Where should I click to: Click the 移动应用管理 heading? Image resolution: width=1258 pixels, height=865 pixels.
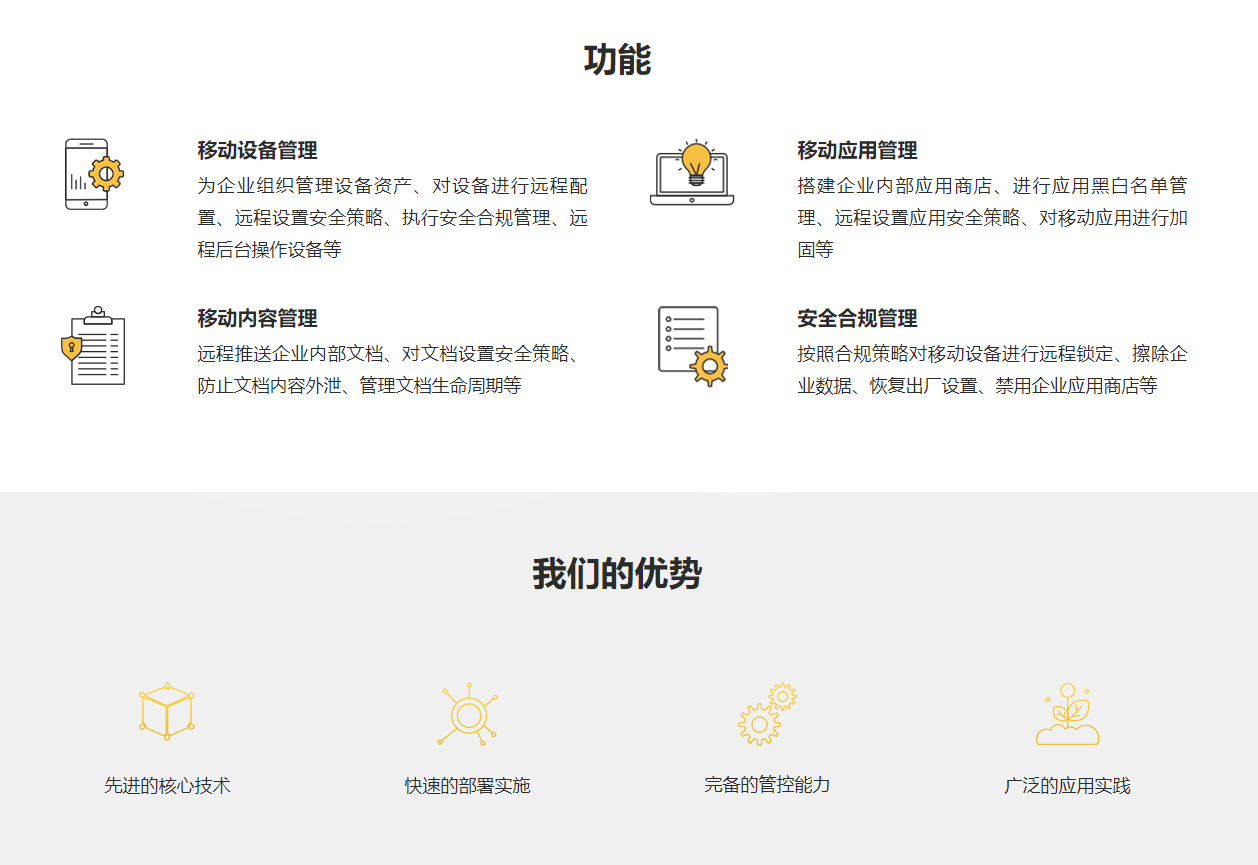click(855, 151)
